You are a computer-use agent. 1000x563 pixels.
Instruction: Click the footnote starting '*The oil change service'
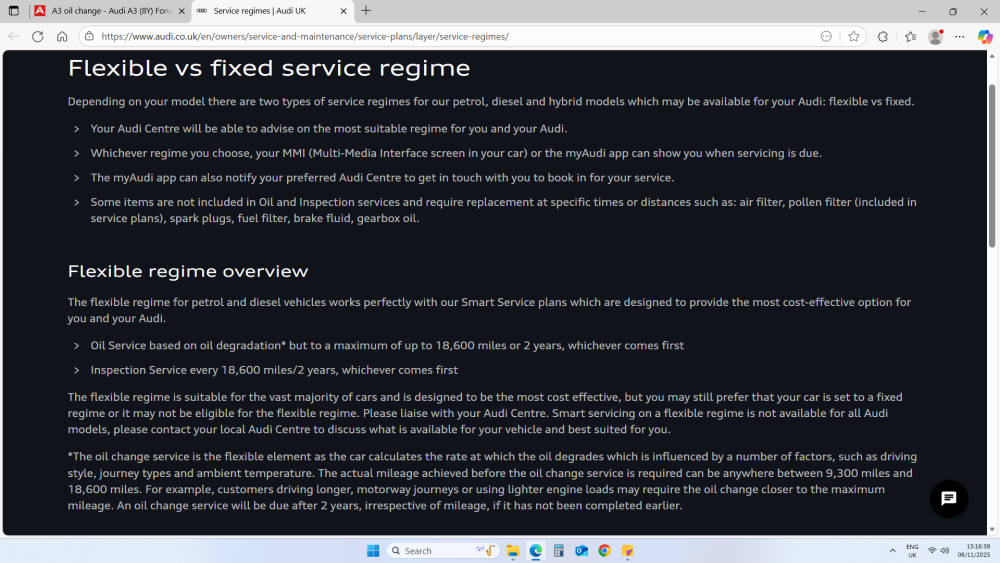[x=492, y=481]
